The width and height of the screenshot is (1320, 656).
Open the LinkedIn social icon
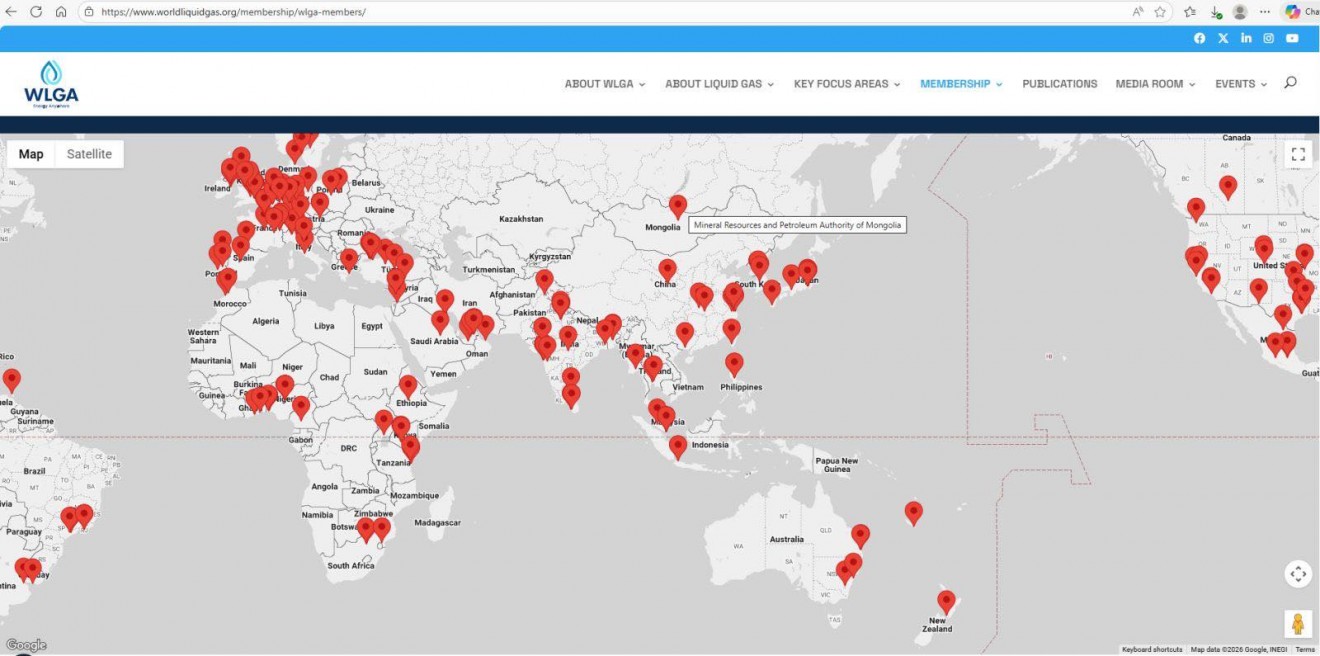point(1246,38)
